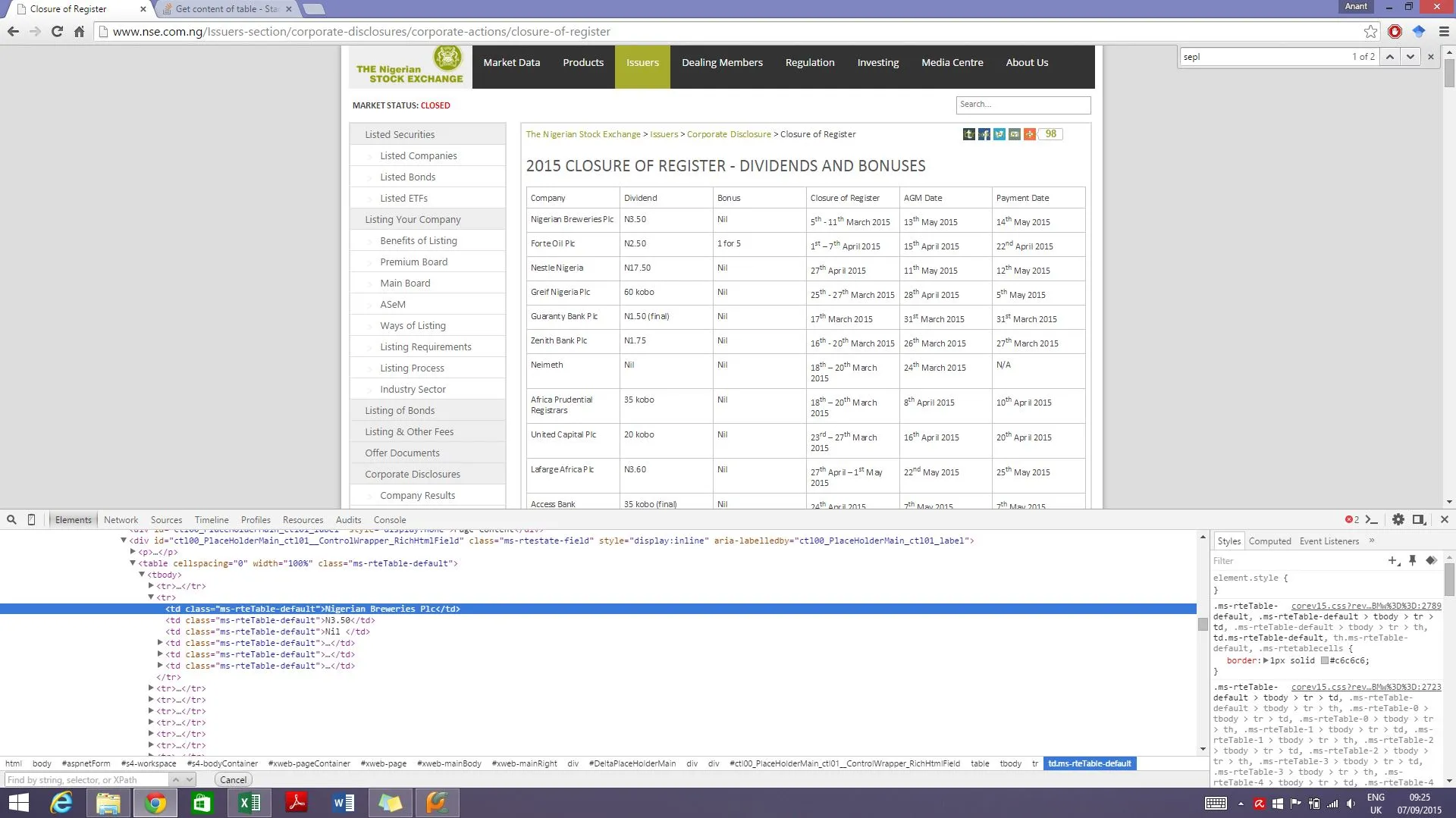
Task: Open the Company Results sidebar link
Action: pos(418,496)
